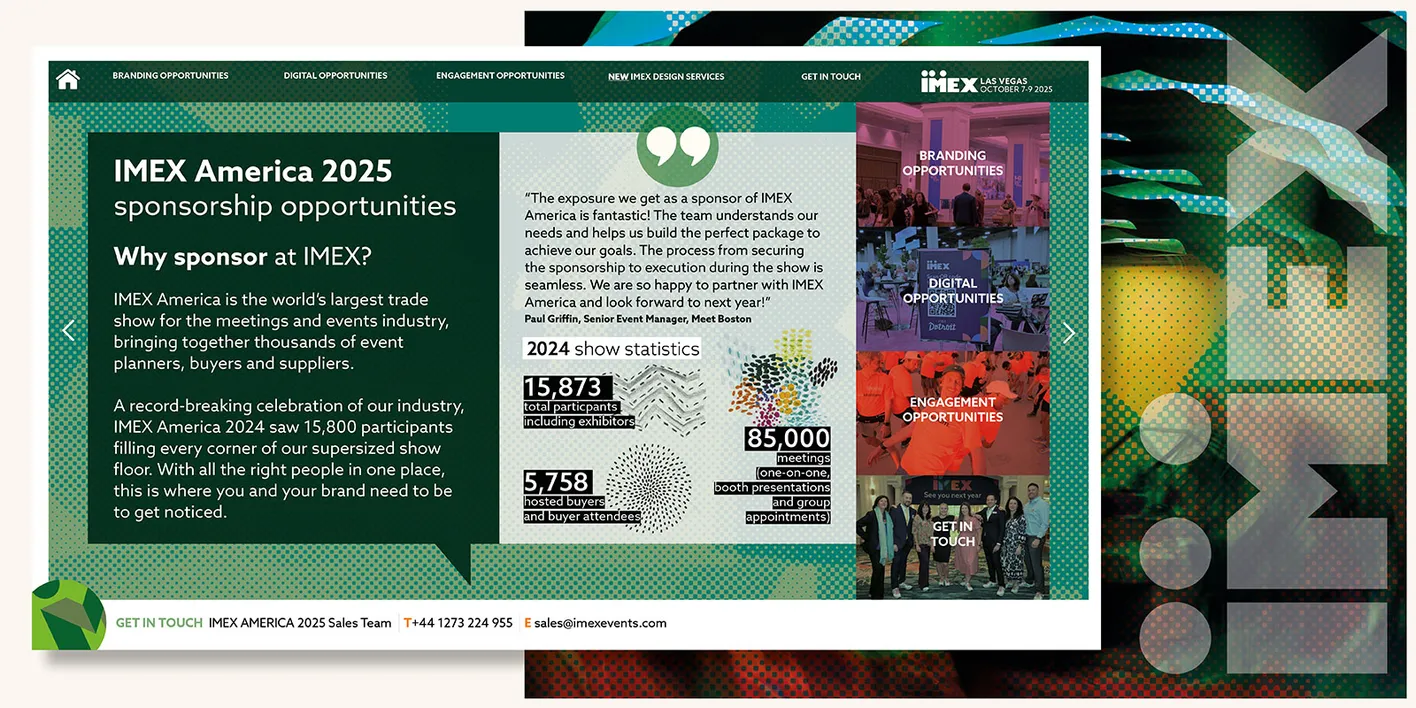Click the 'Paul Griffin, Senior Event Manager' attribution
This screenshot has width=1416, height=708.
(638, 319)
